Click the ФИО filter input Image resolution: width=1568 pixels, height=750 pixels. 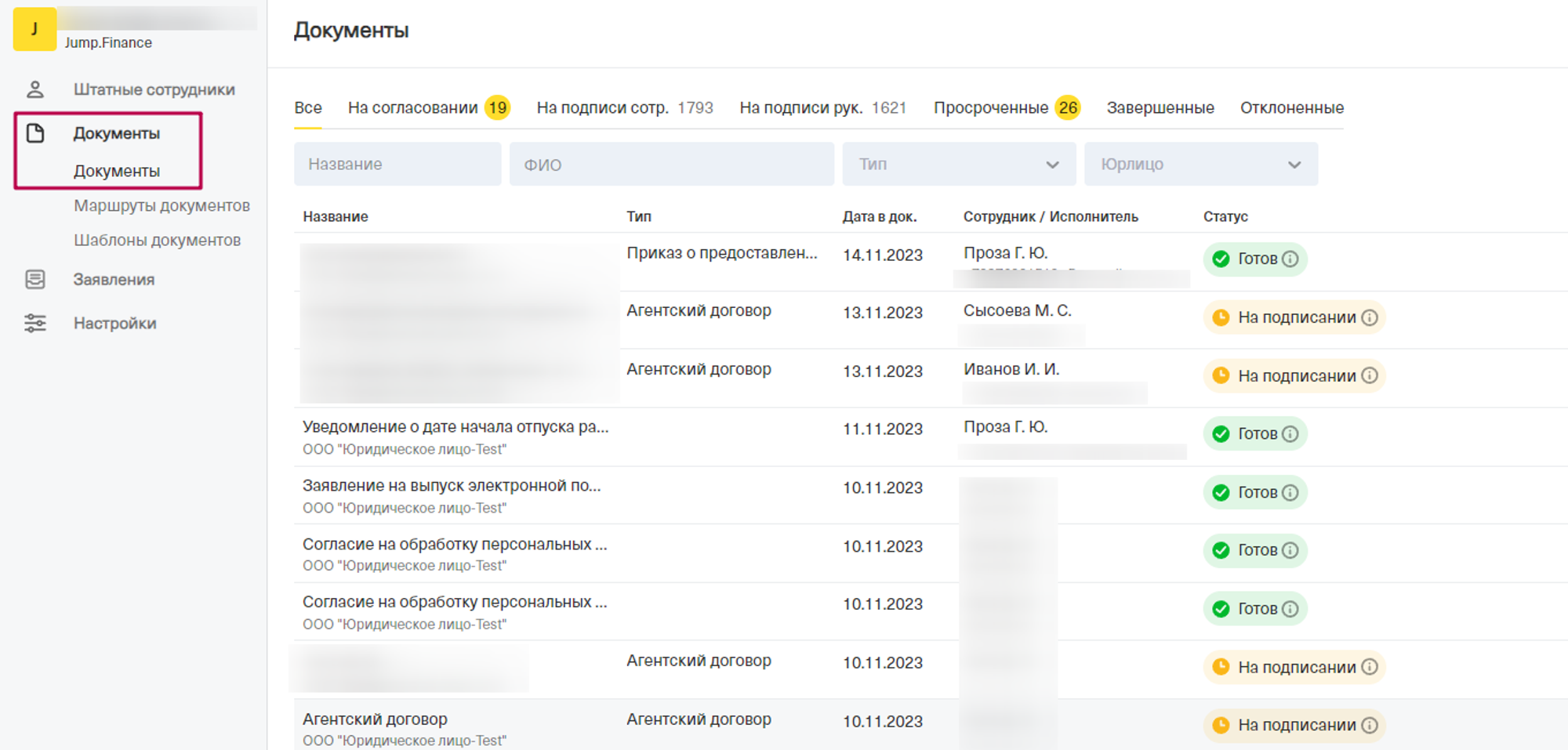coord(671,165)
